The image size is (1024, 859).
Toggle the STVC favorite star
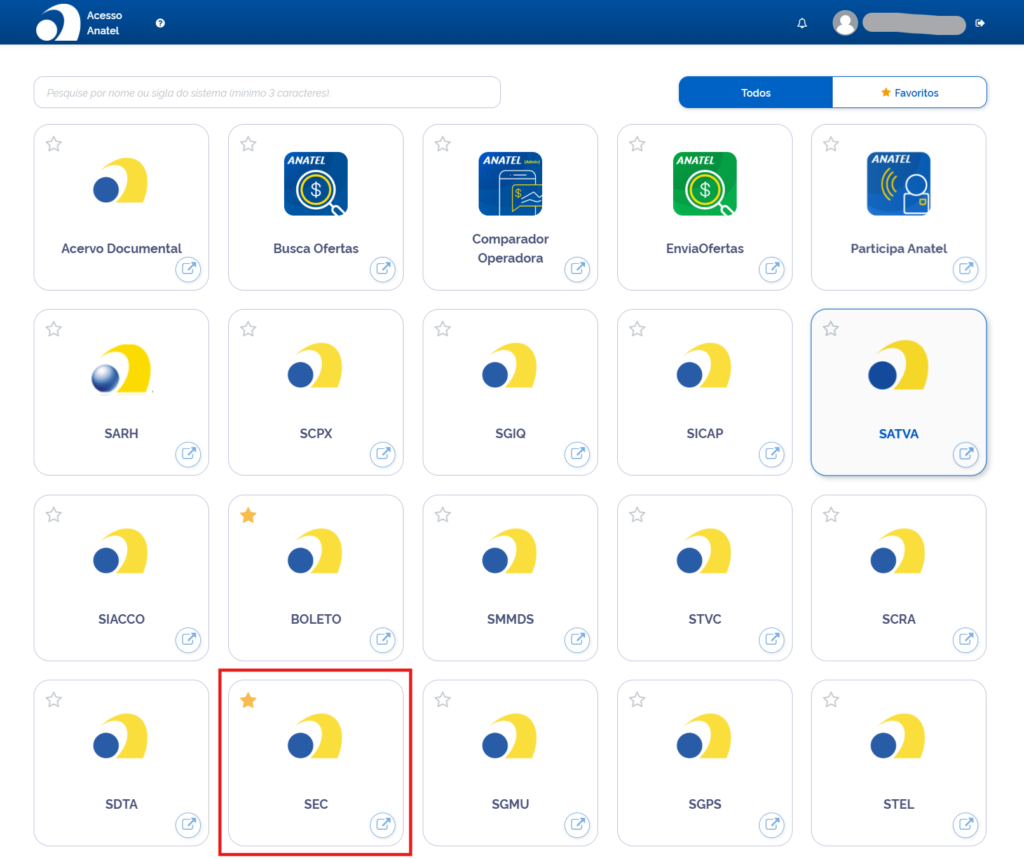(637, 515)
